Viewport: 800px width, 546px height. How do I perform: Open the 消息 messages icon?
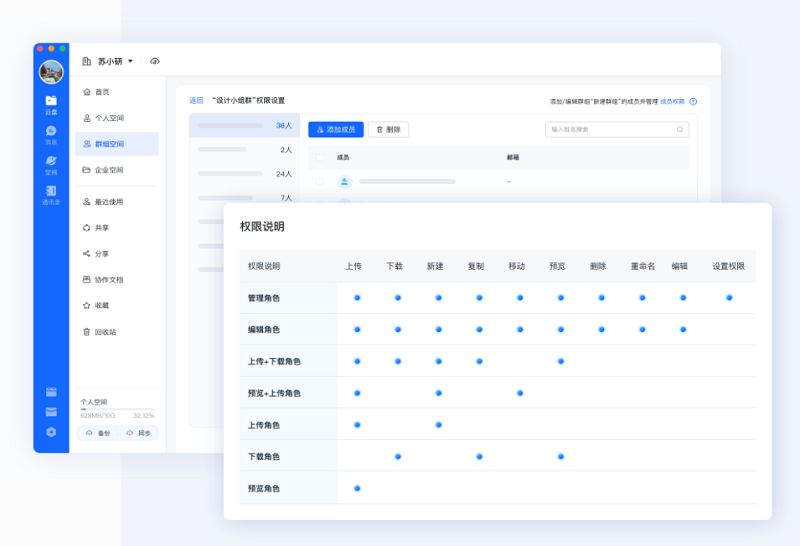[51, 135]
